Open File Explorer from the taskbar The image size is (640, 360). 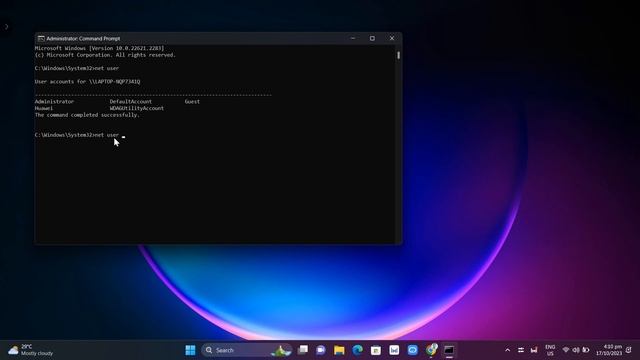pos(339,350)
